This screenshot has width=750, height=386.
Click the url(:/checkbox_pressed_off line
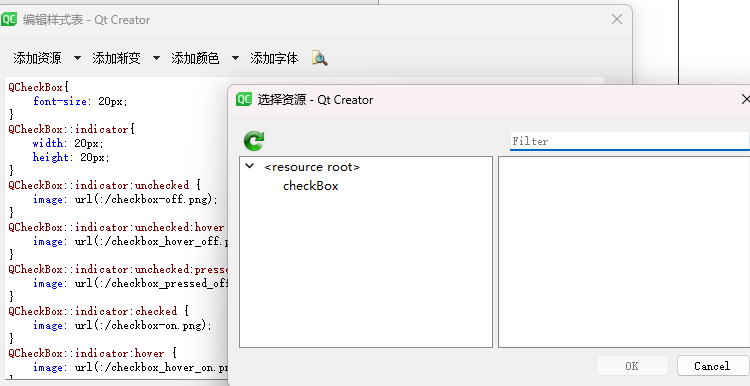pyautogui.click(x=131, y=283)
